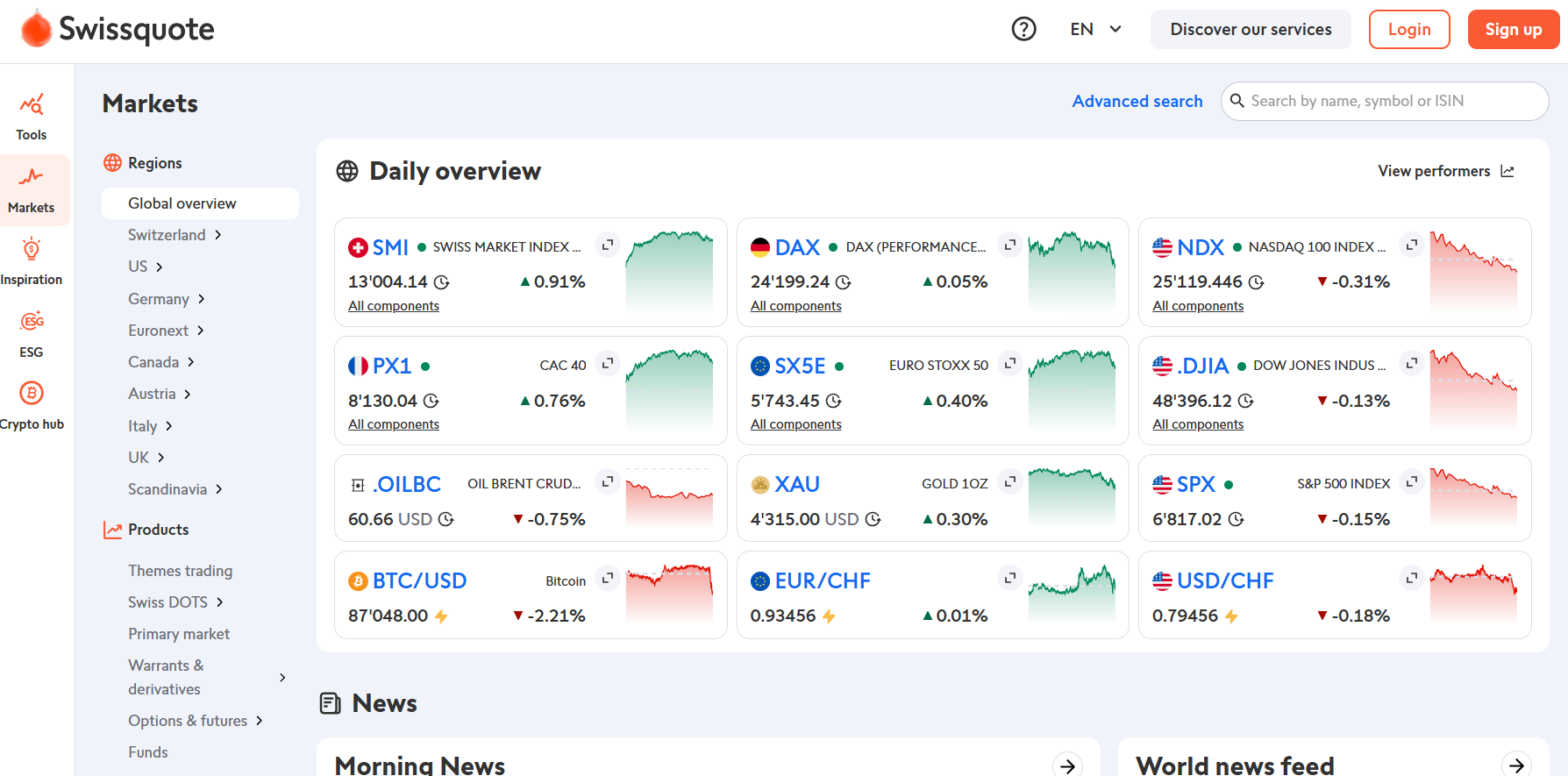Click the World news feed arrow

pos(1517,765)
